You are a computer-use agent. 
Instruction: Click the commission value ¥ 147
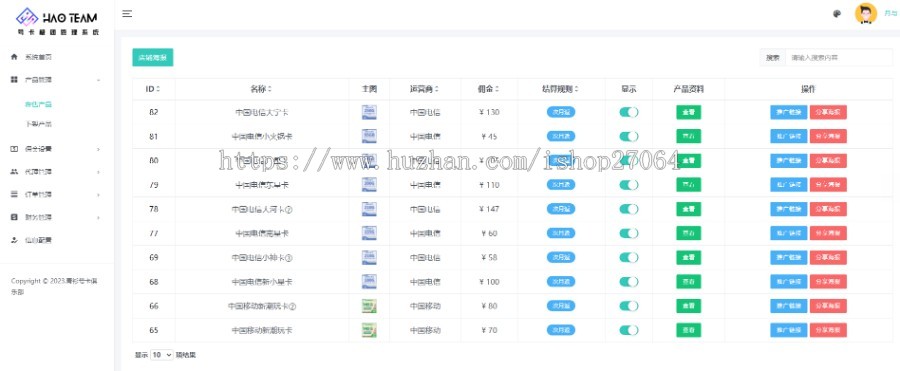point(489,209)
